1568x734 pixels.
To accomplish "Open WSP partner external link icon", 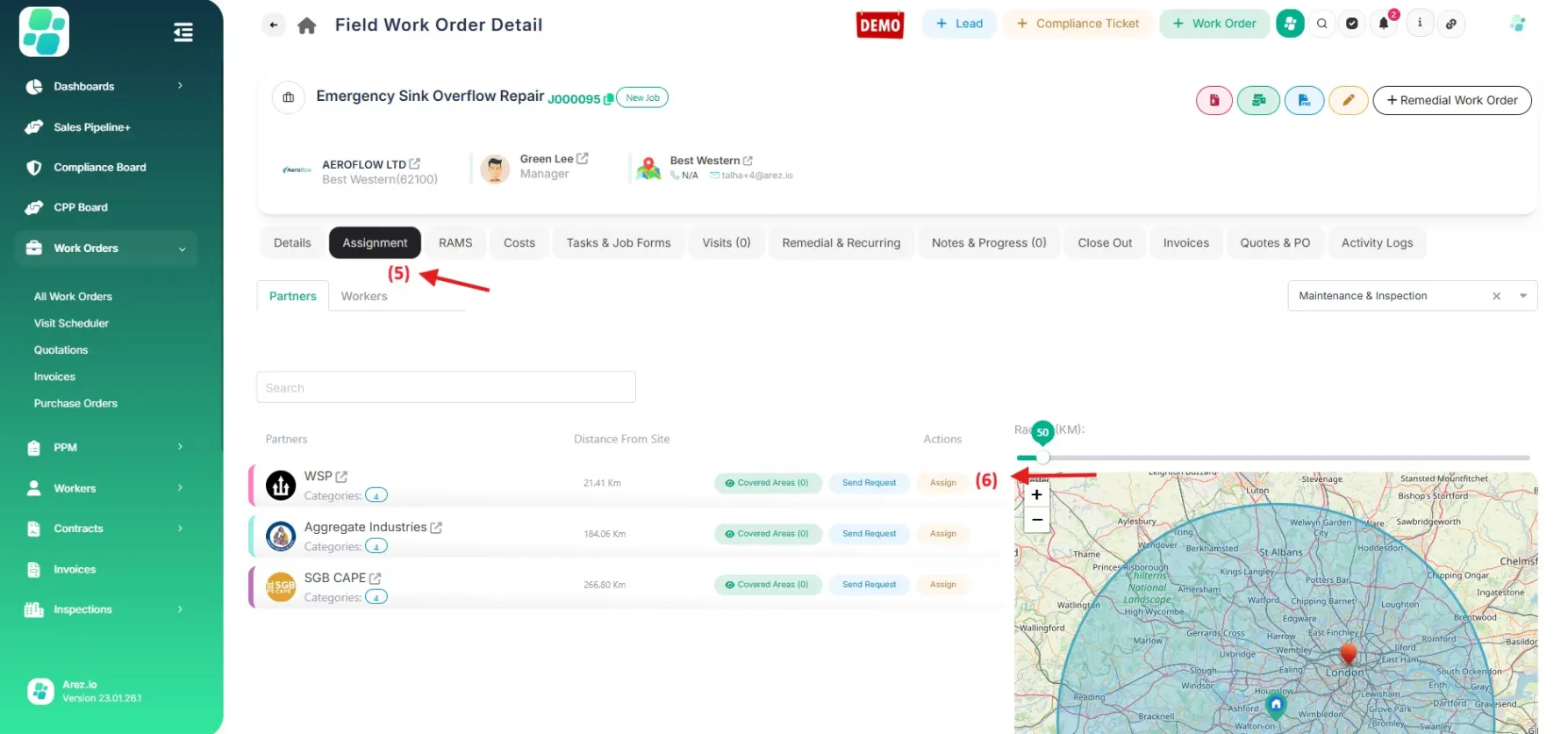I will pos(341,477).
